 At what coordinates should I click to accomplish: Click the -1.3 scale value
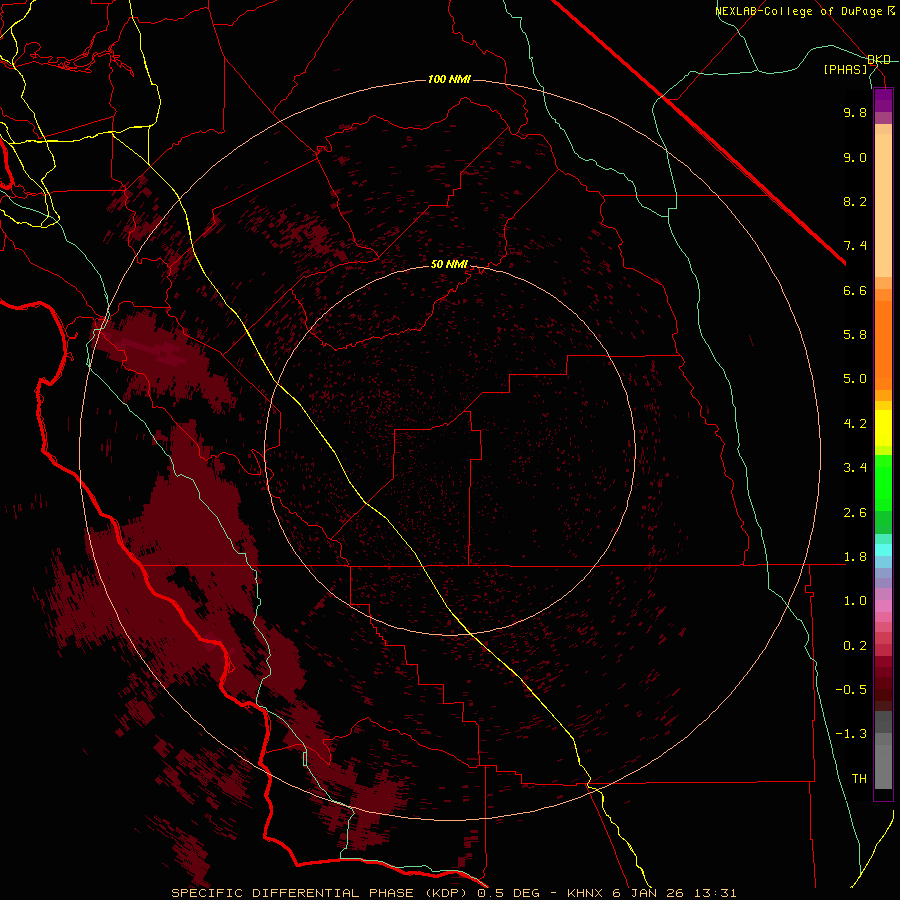[851, 734]
